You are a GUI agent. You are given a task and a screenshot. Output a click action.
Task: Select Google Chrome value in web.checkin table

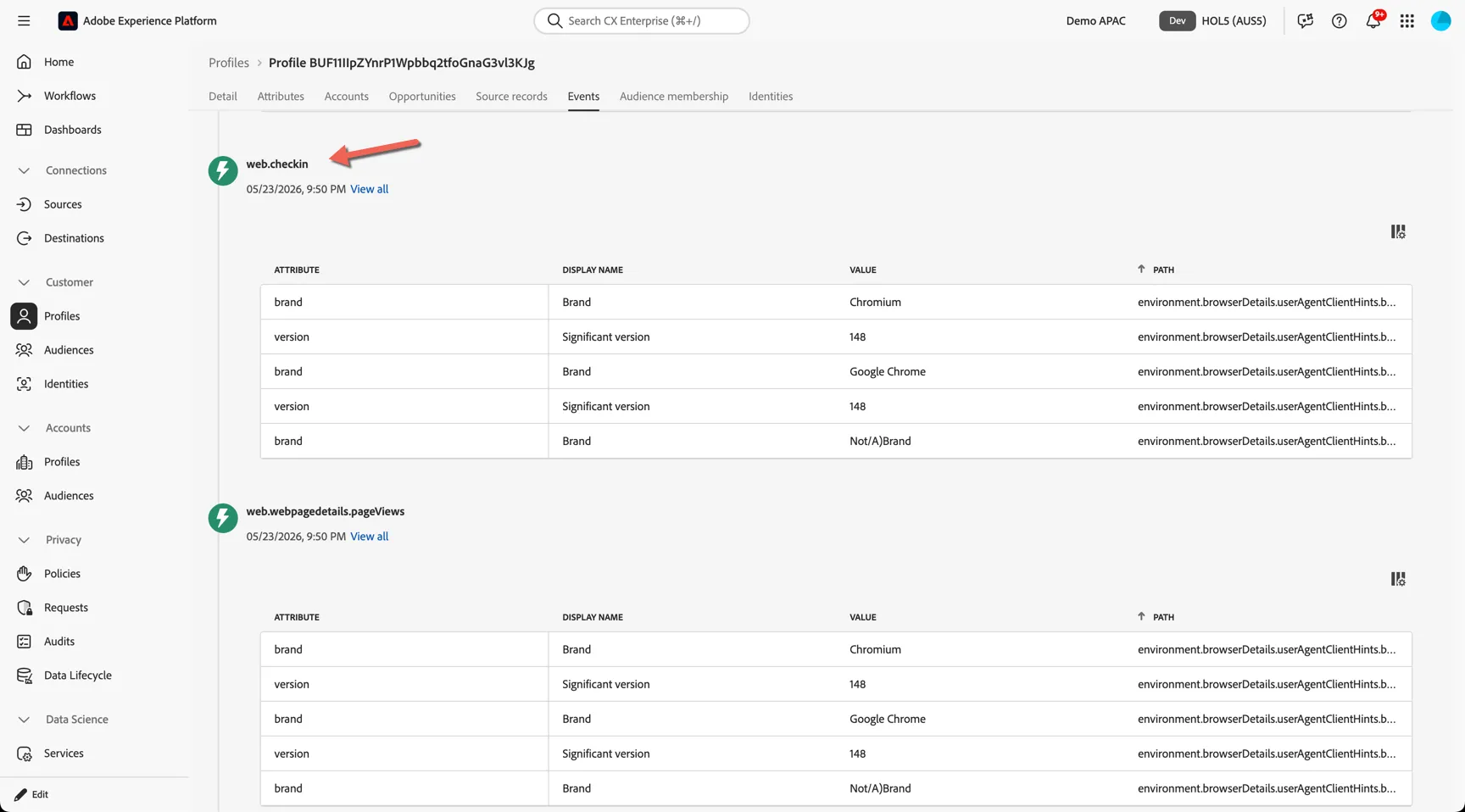click(x=888, y=371)
